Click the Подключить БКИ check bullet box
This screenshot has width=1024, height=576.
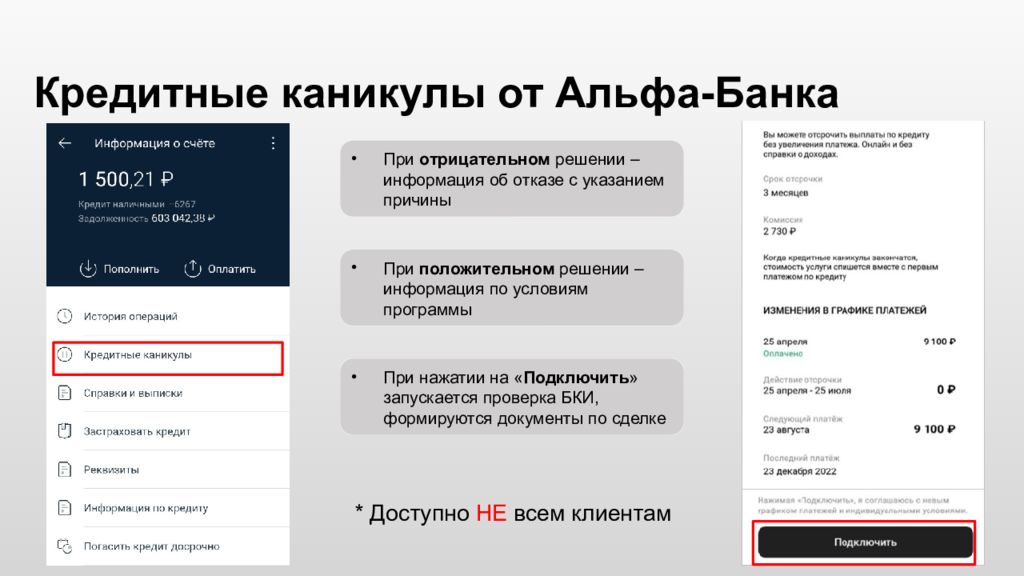[x=511, y=396]
